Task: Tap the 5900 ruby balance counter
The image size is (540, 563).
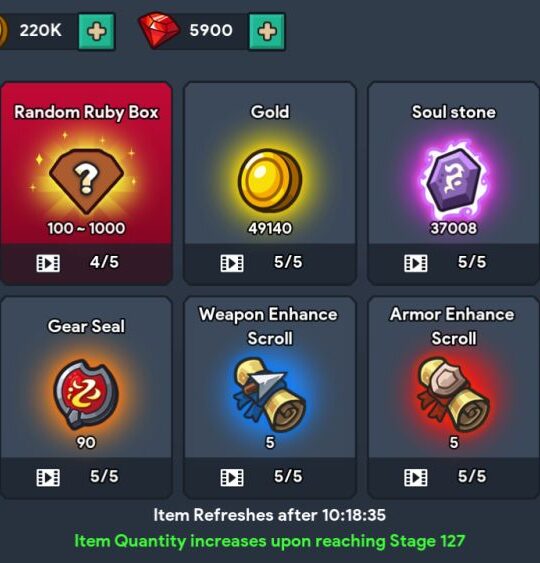Action: [211, 31]
